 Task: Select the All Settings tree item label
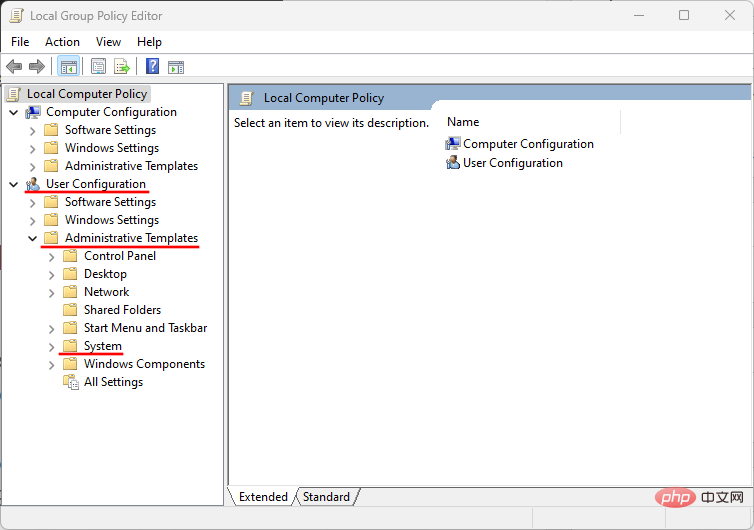[113, 382]
